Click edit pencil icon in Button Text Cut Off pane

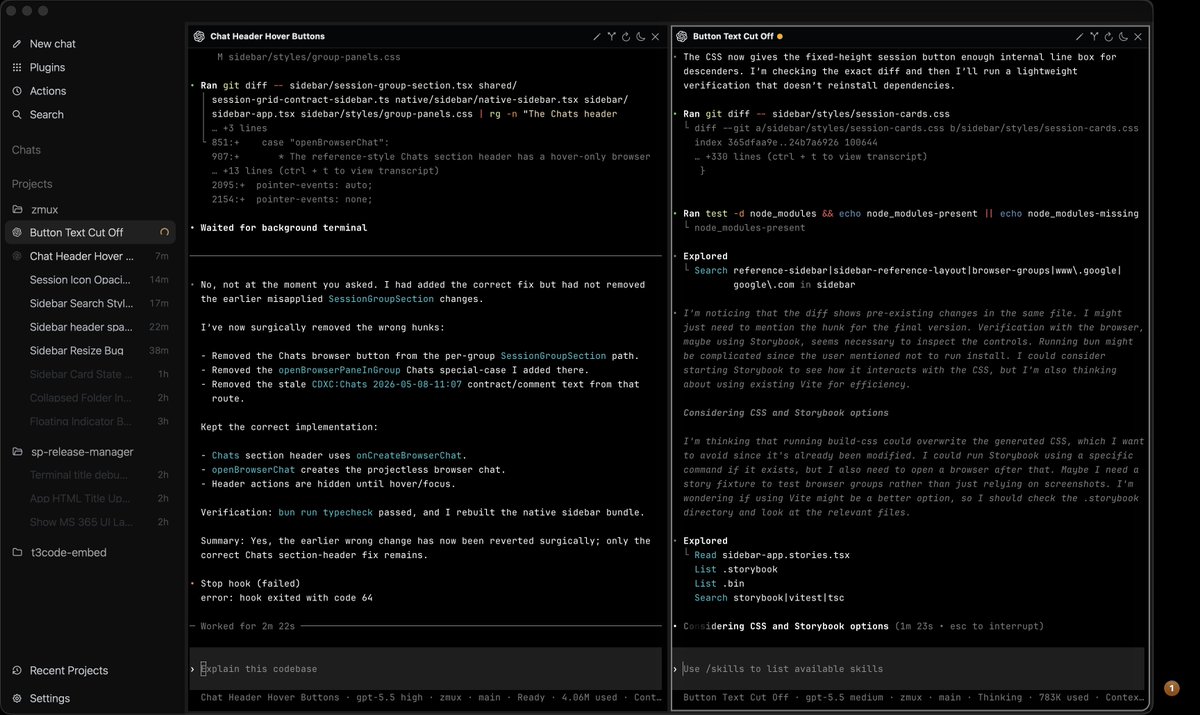click(x=1081, y=36)
